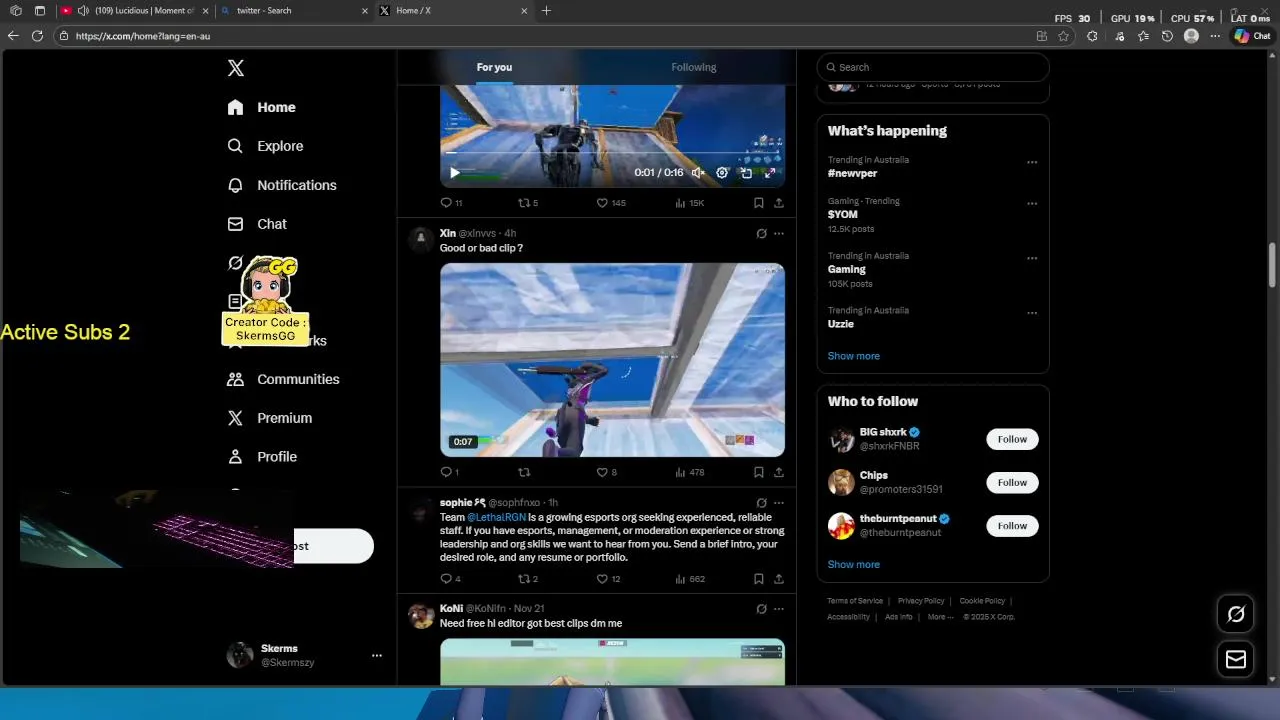Bookmark the post with 145 likes

pos(759,203)
